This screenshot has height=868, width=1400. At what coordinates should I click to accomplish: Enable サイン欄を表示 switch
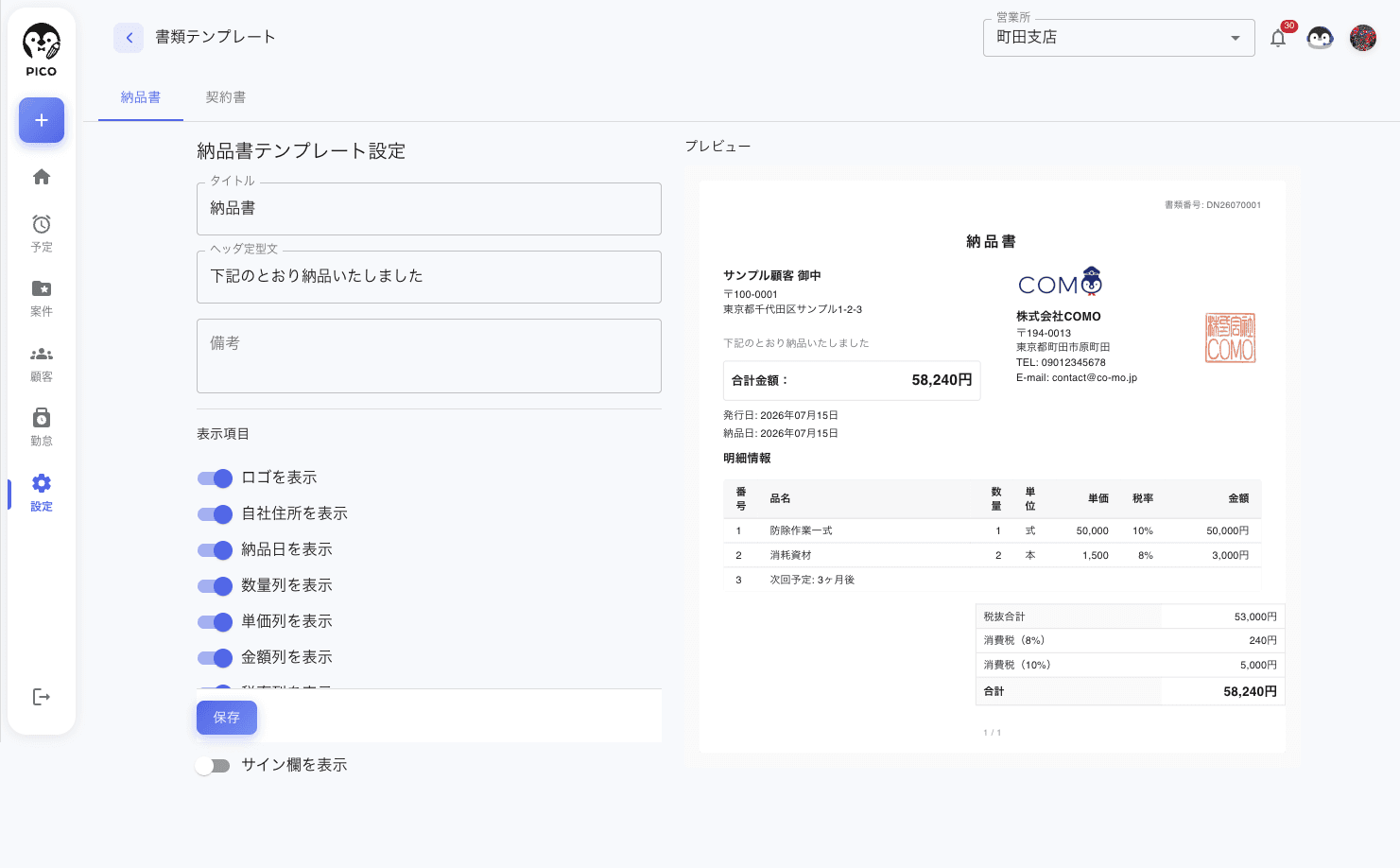(213, 766)
